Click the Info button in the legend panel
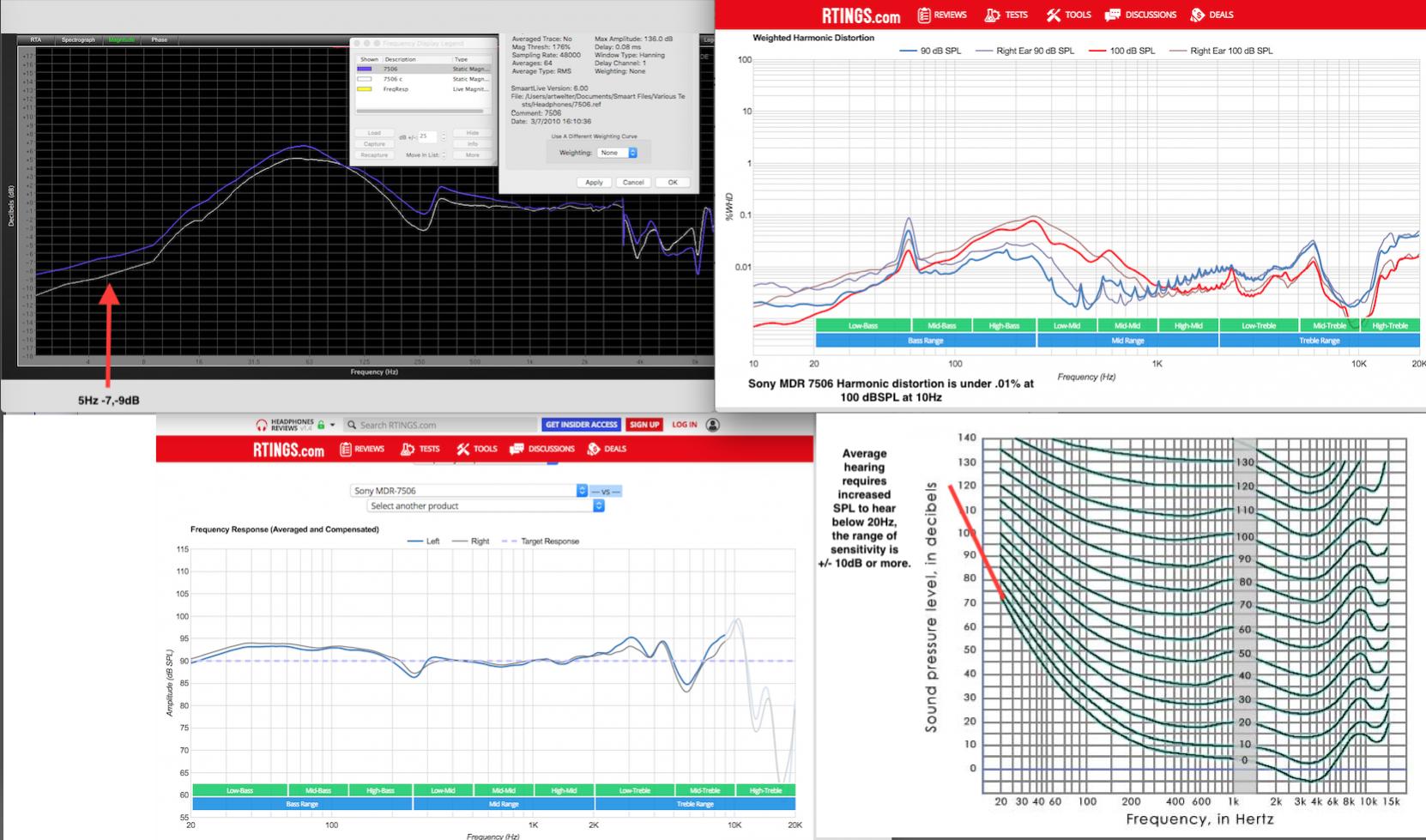This screenshot has height=840, width=1426. [473, 144]
